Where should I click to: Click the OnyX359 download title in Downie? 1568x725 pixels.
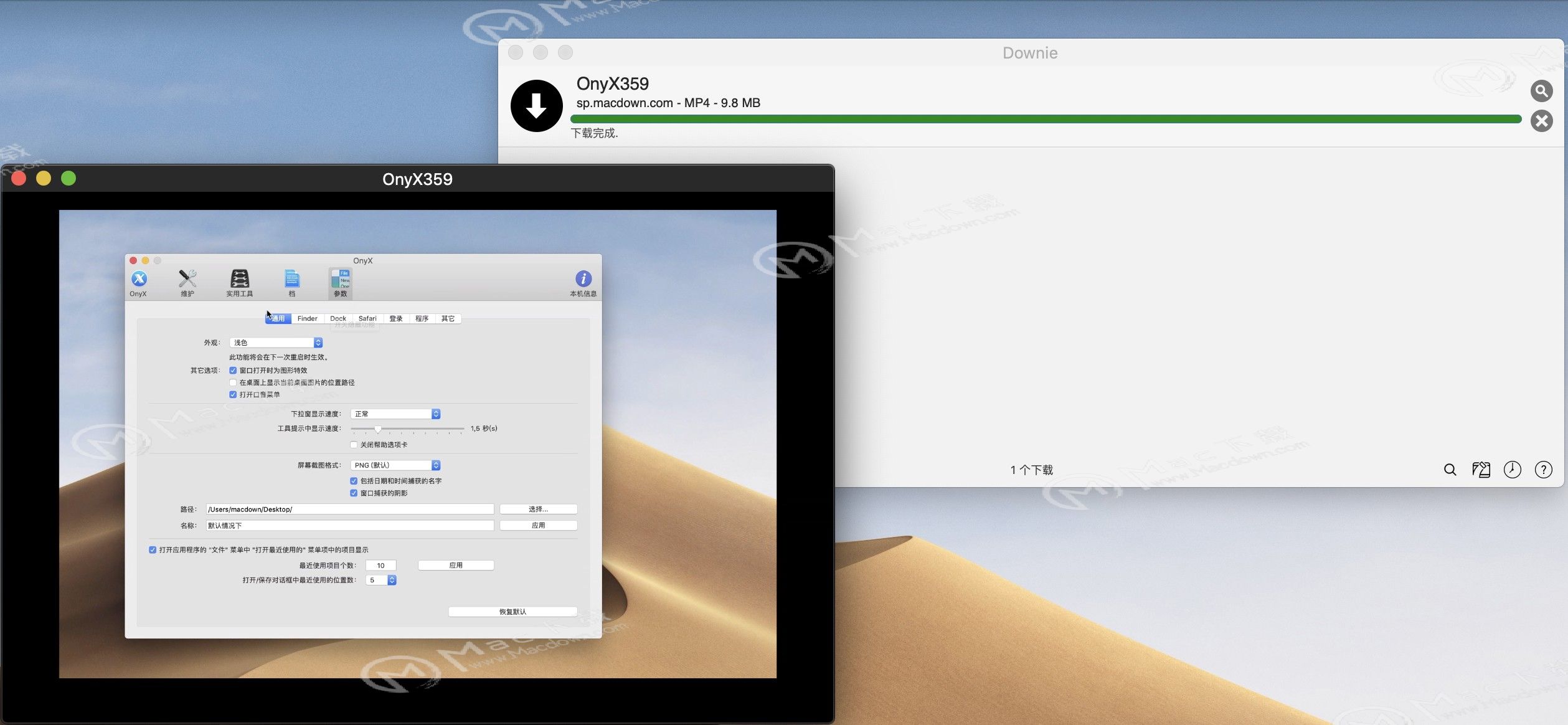click(x=613, y=83)
